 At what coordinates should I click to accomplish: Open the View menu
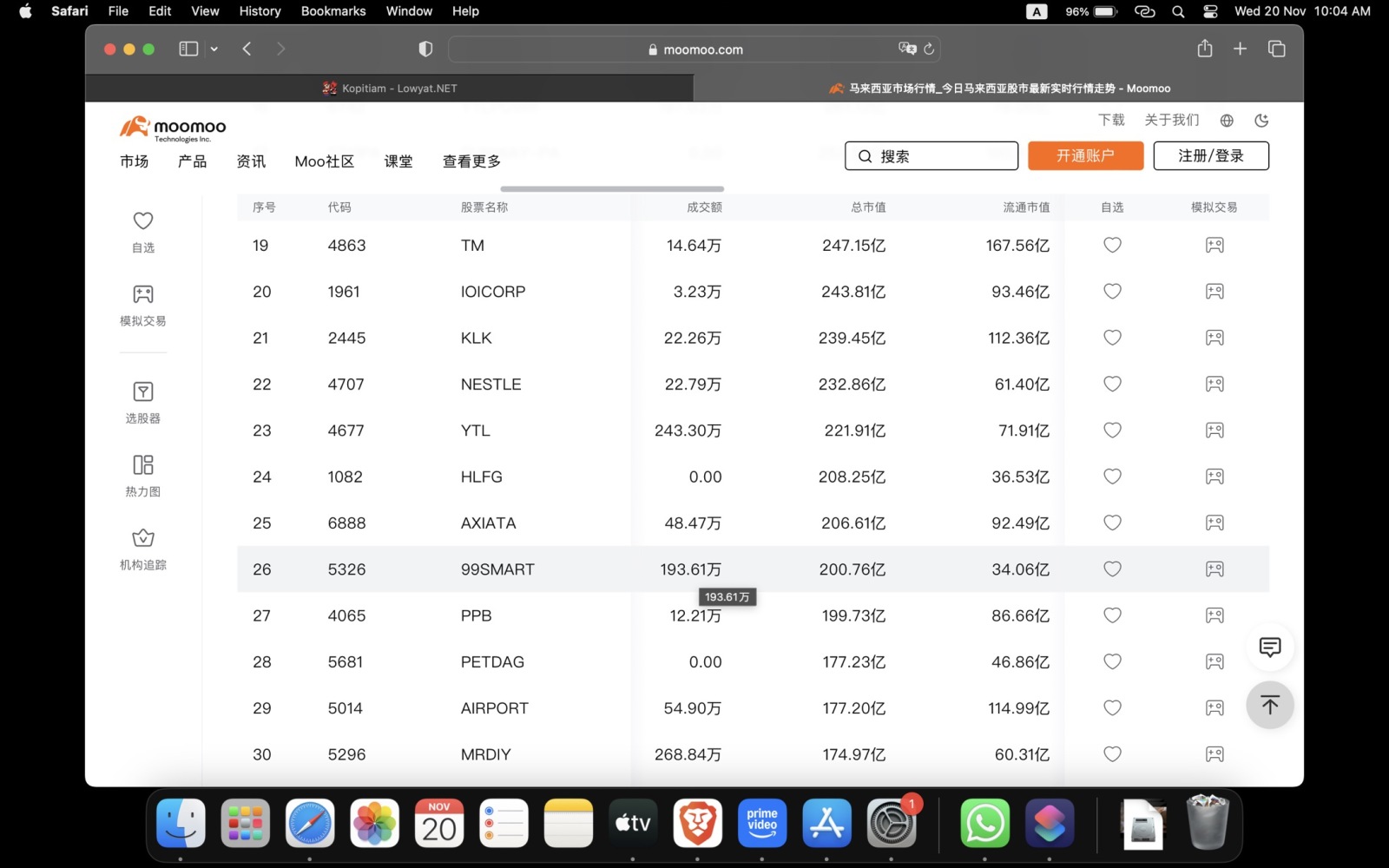[x=205, y=11]
